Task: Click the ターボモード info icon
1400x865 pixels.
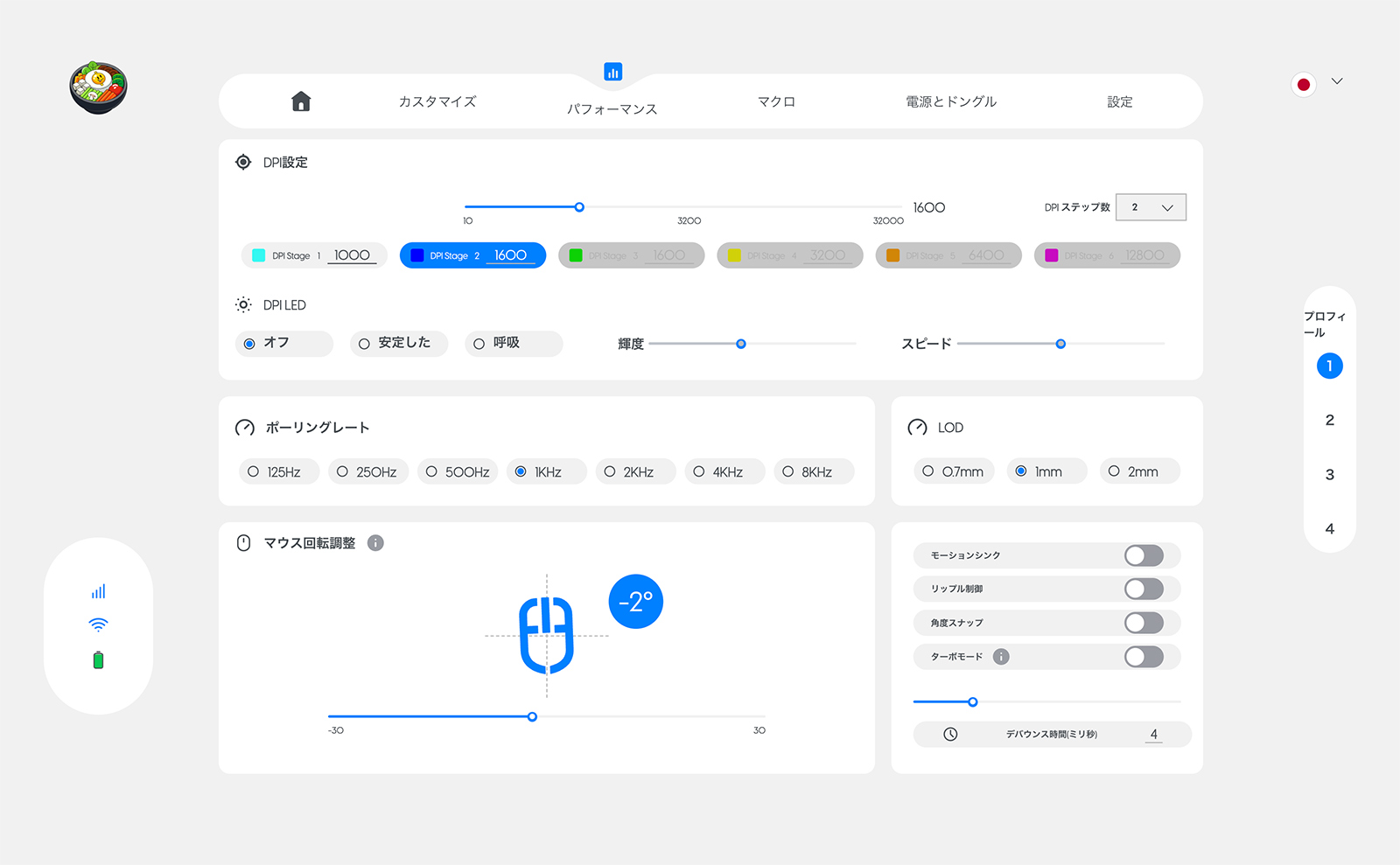Action: click(1001, 657)
